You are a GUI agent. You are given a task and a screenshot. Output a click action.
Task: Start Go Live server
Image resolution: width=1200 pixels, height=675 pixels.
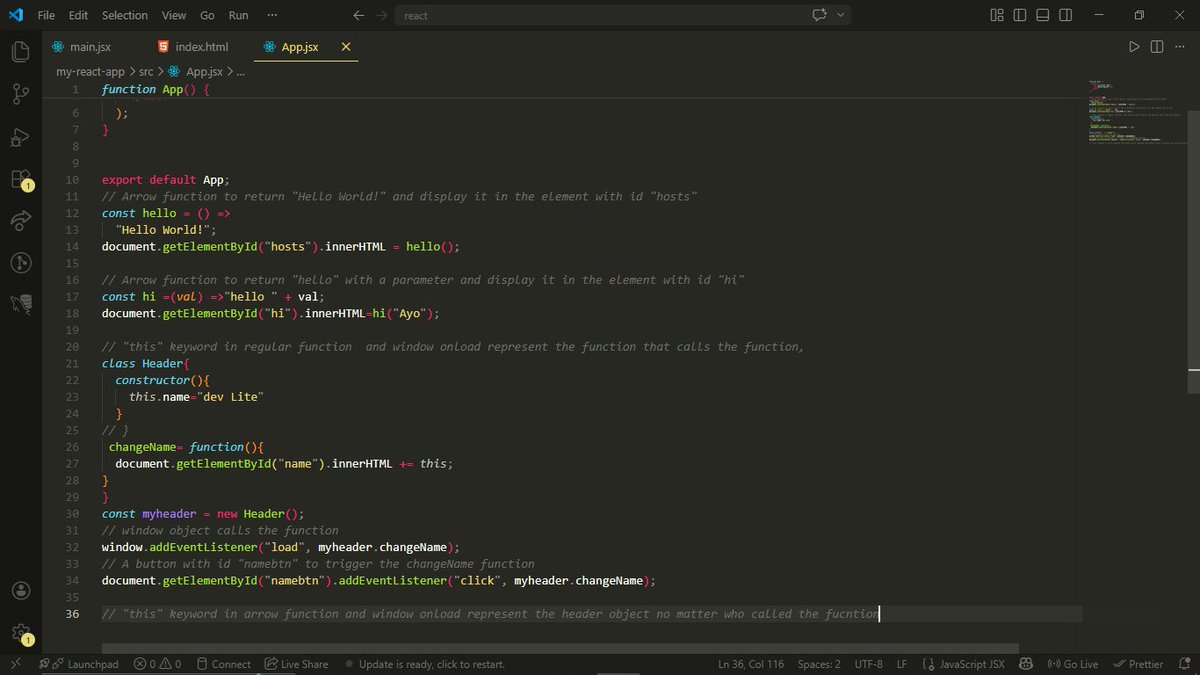pos(1072,664)
